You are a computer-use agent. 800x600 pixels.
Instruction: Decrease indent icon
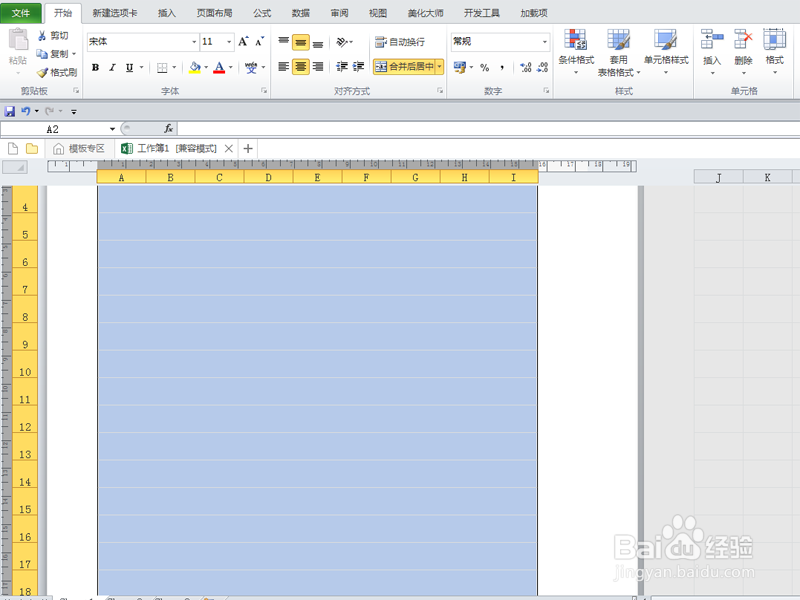tap(342, 66)
